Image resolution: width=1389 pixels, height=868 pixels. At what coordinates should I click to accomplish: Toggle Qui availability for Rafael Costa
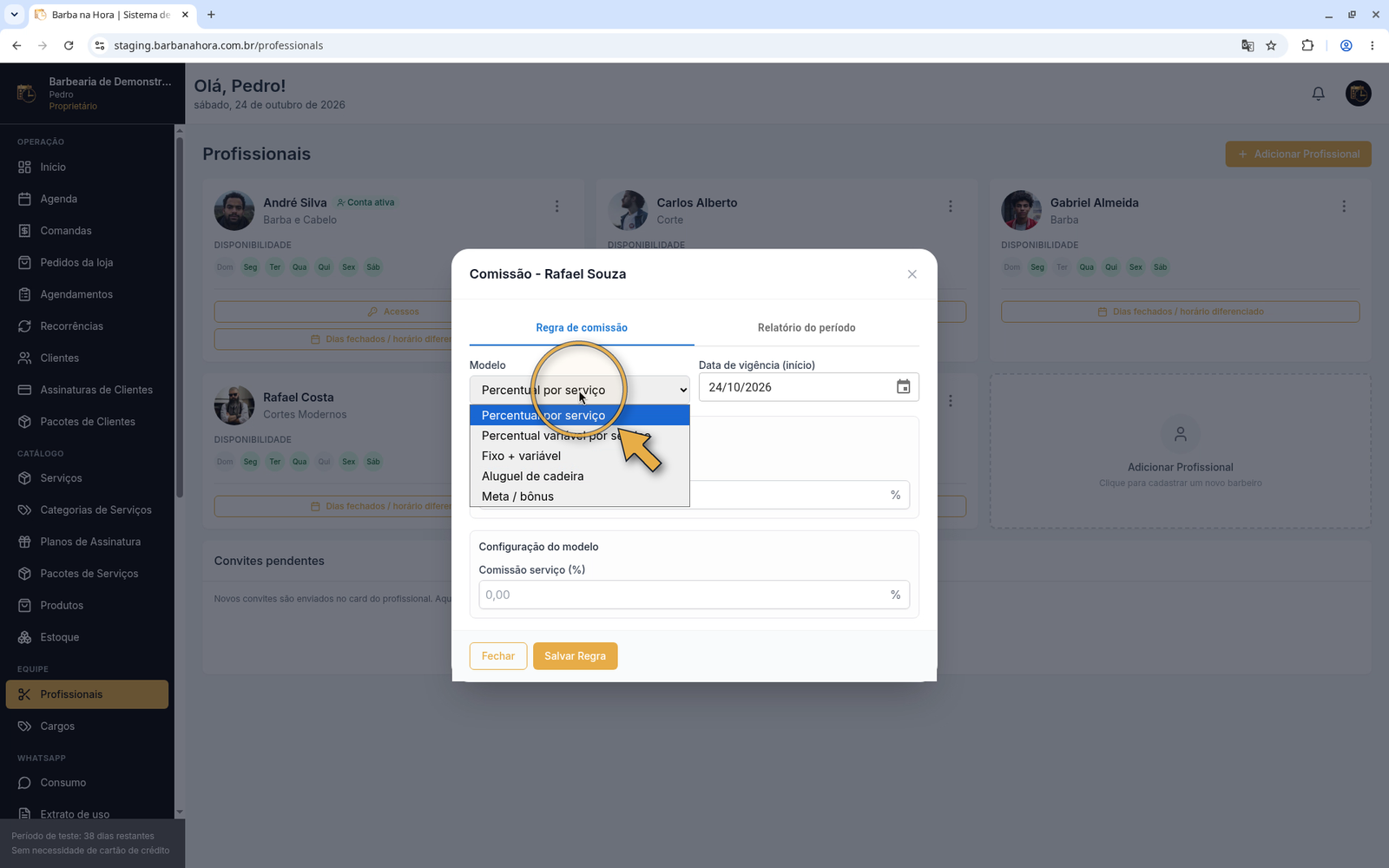324,462
